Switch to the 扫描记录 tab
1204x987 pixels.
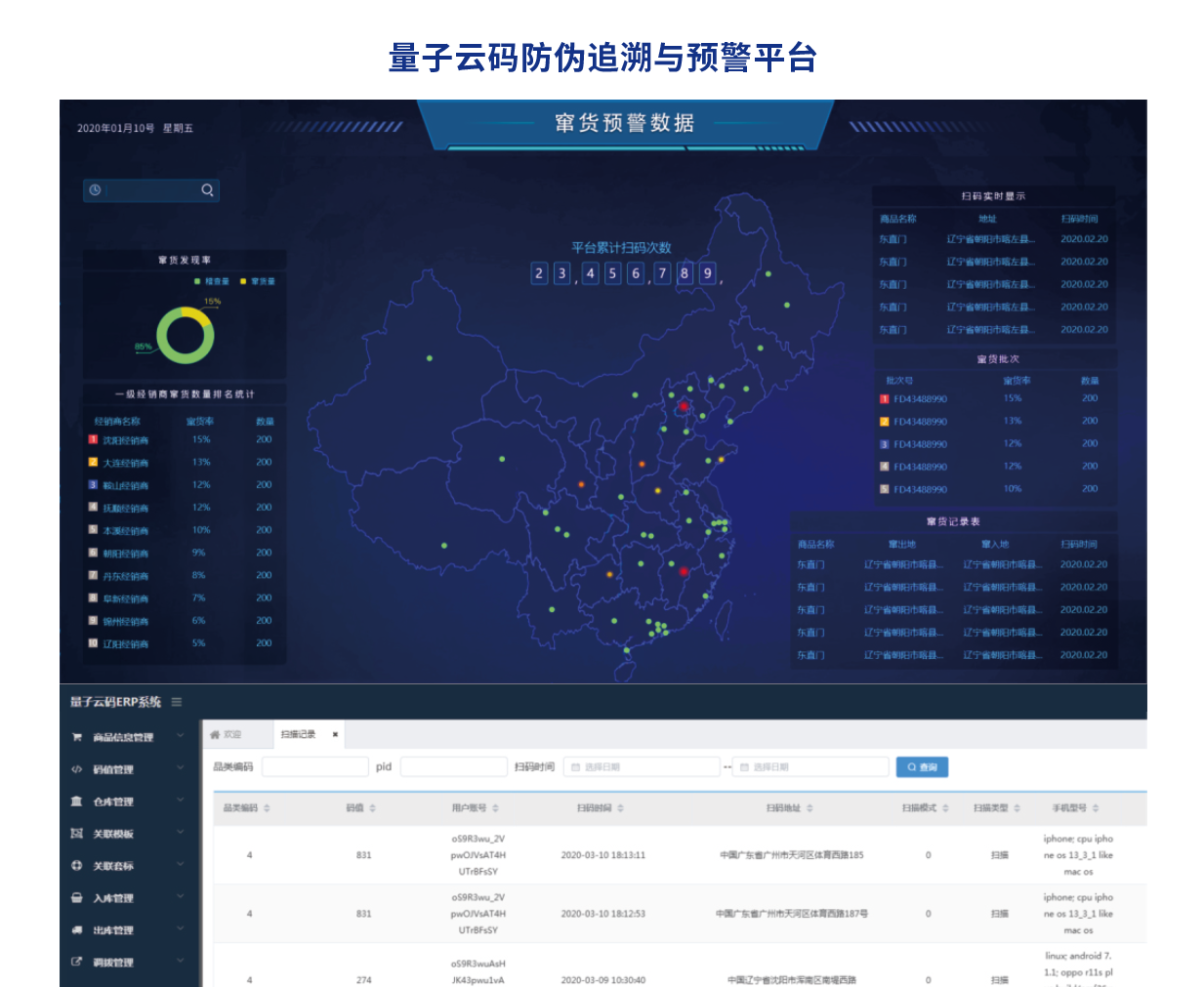(298, 734)
